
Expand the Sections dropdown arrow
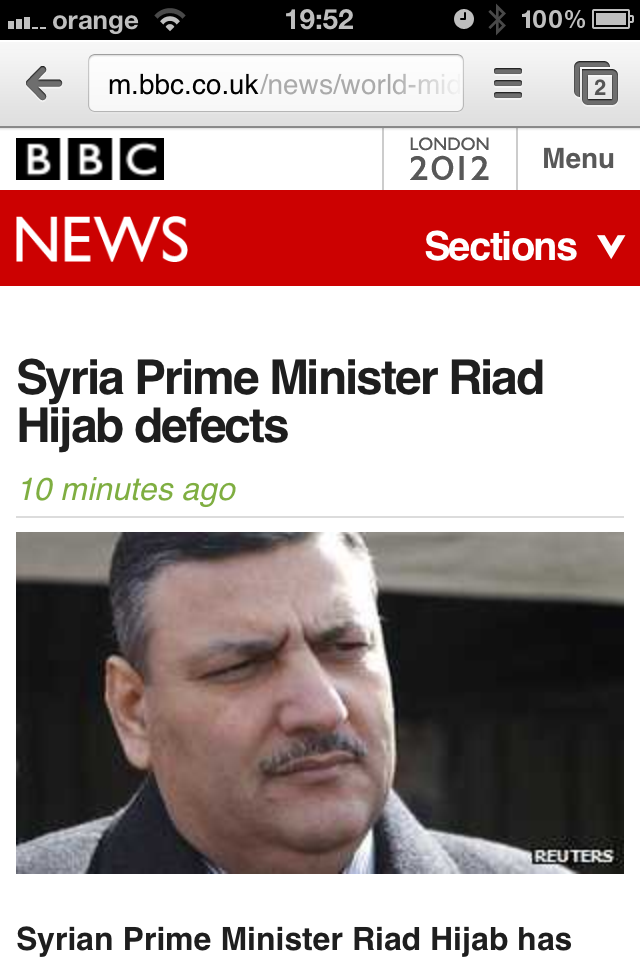611,246
